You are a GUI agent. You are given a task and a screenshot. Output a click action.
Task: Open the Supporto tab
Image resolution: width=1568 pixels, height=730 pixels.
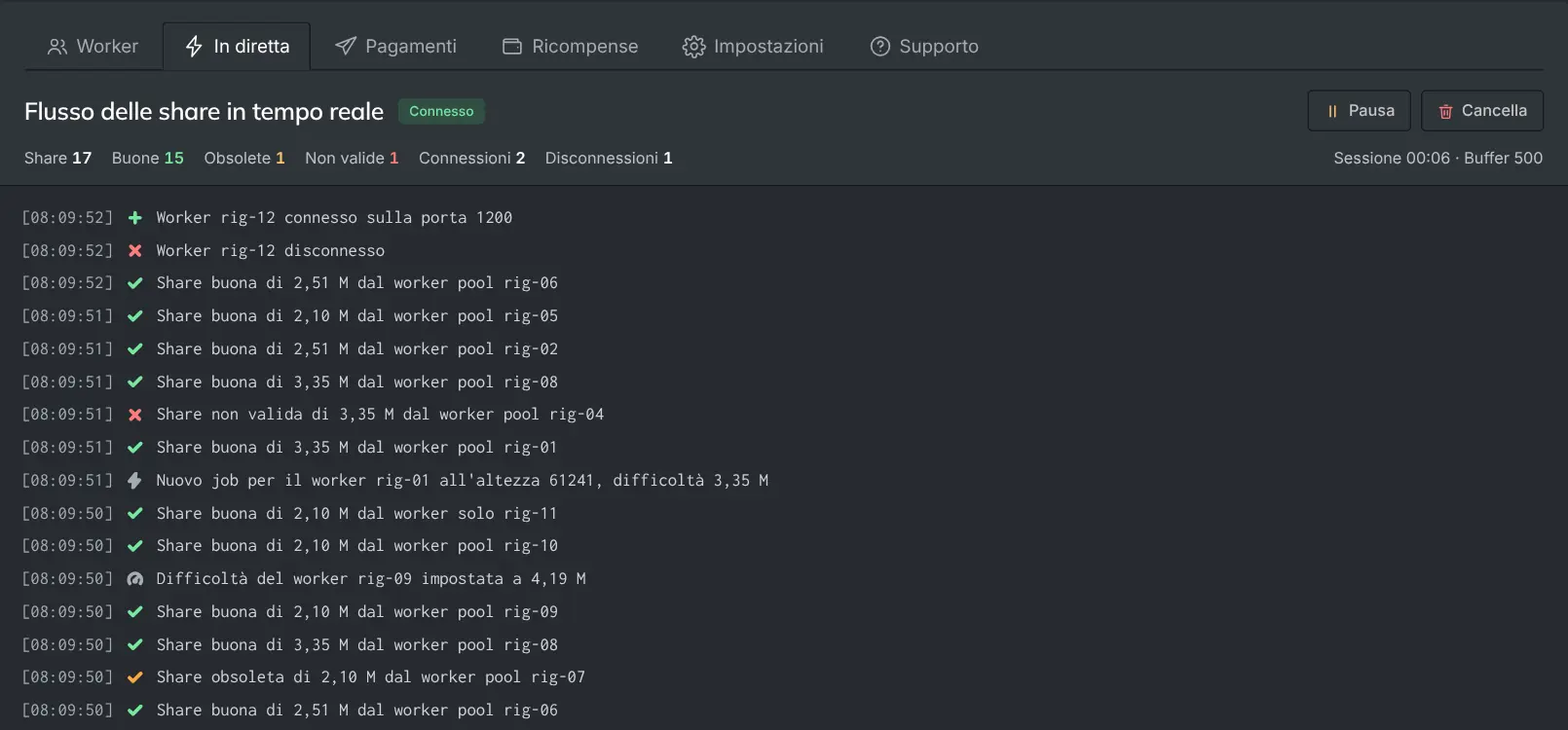click(x=924, y=47)
